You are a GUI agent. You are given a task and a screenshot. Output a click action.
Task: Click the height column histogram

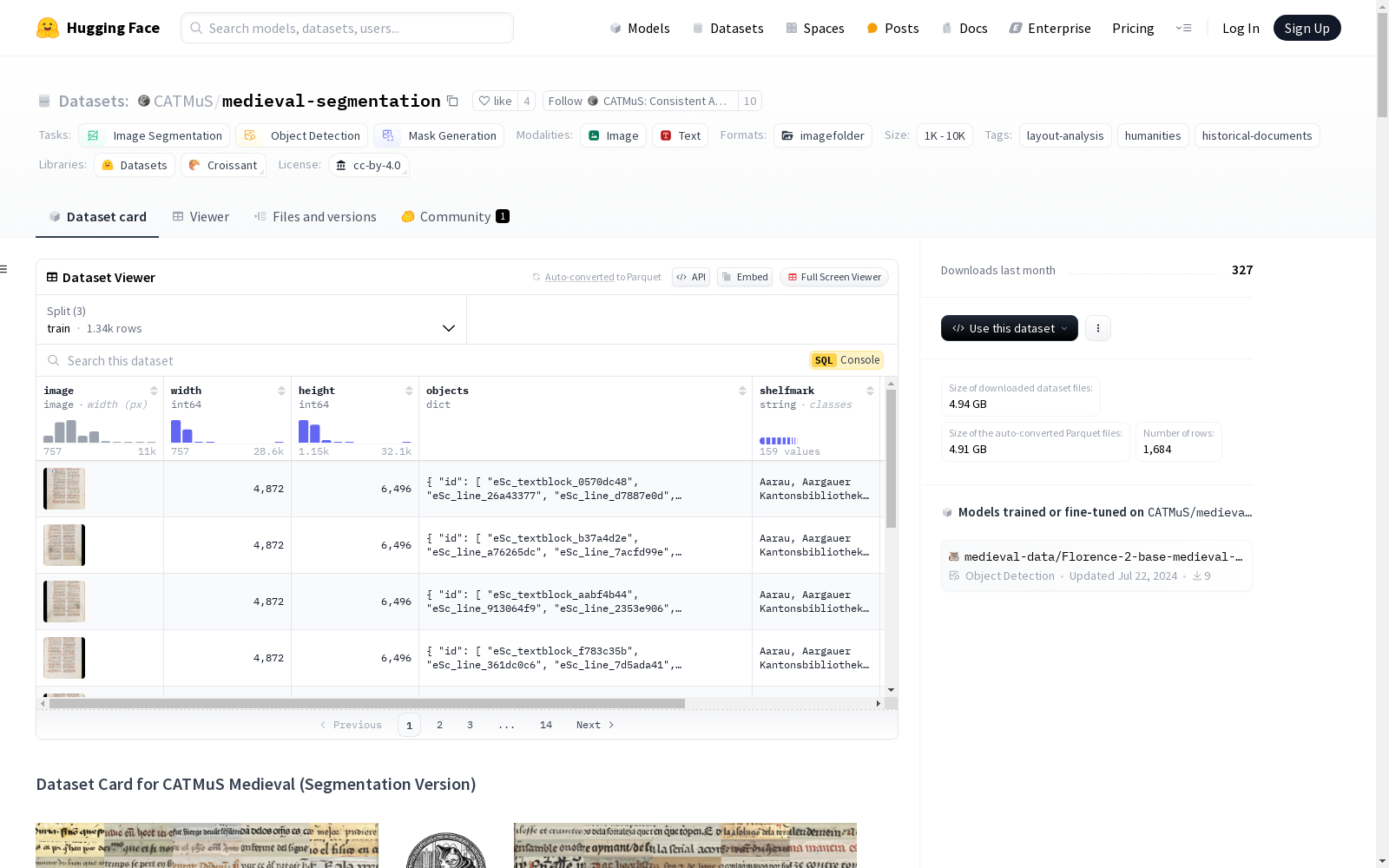[x=355, y=431]
